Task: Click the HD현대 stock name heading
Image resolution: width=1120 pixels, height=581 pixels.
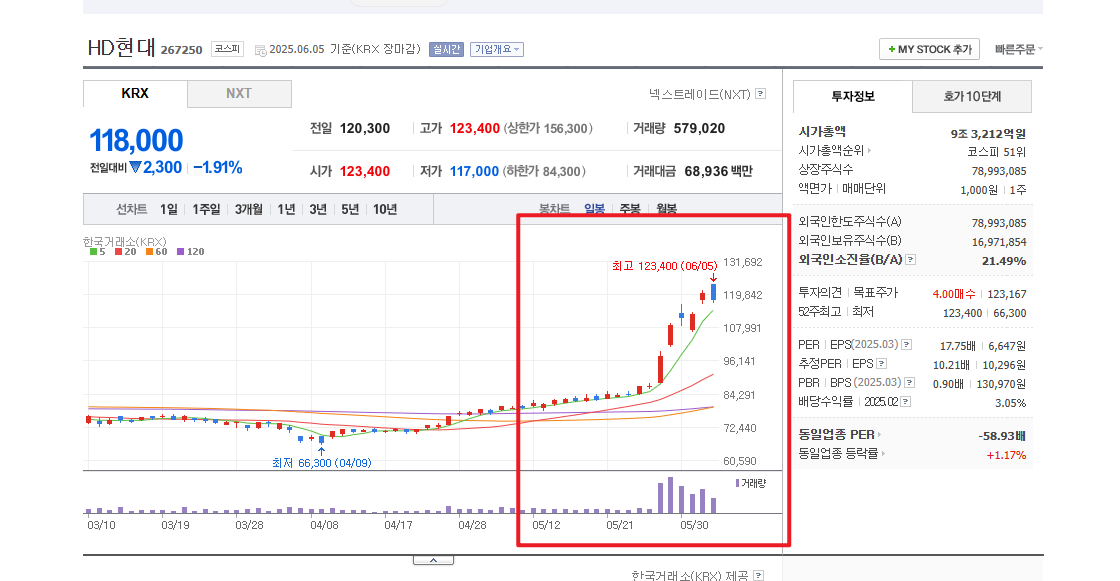Action: tap(121, 48)
